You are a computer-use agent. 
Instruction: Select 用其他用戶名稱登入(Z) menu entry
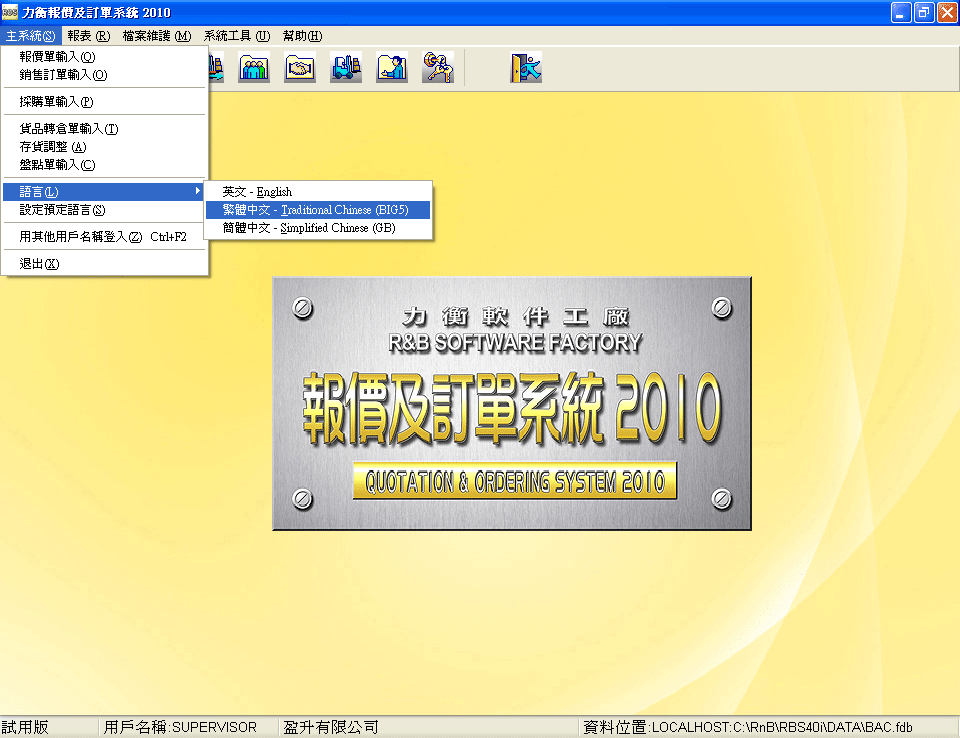(x=105, y=237)
